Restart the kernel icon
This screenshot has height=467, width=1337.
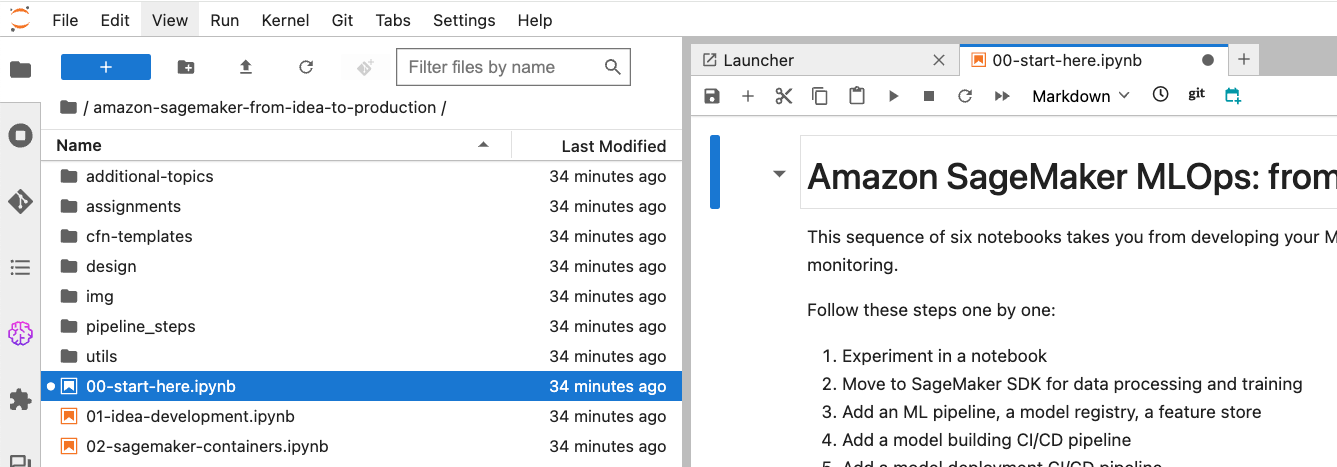[x=965, y=96]
